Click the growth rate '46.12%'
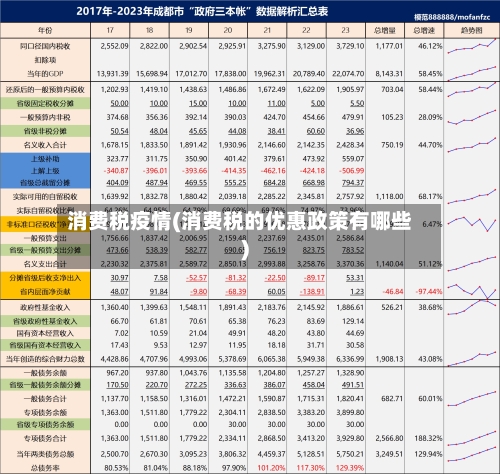Screen dimensions: 500x474 [x=430, y=46]
